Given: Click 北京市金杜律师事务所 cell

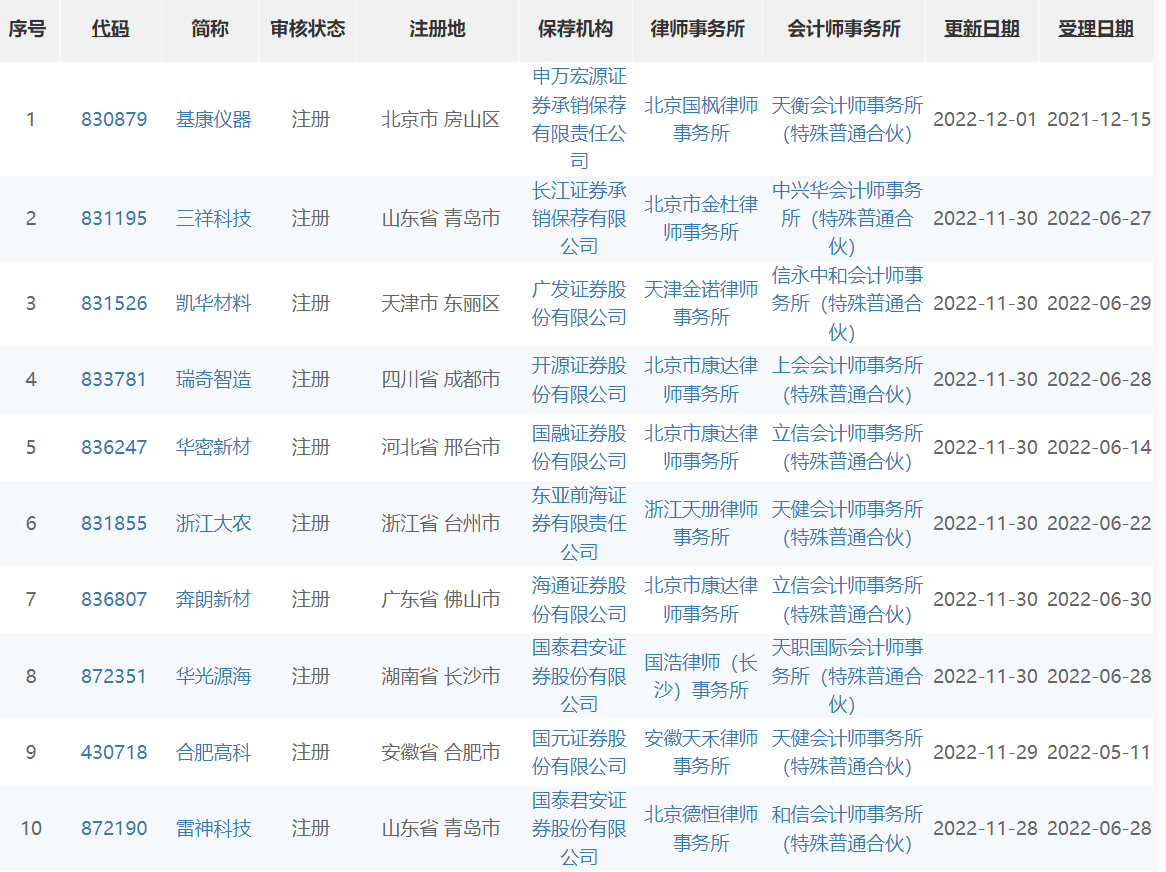Looking at the screenshot, I should tap(701, 219).
